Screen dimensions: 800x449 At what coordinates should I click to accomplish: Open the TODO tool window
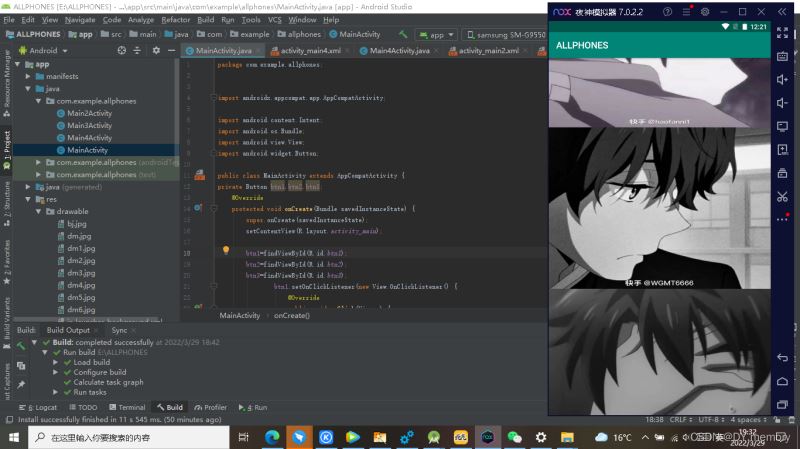(83, 407)
